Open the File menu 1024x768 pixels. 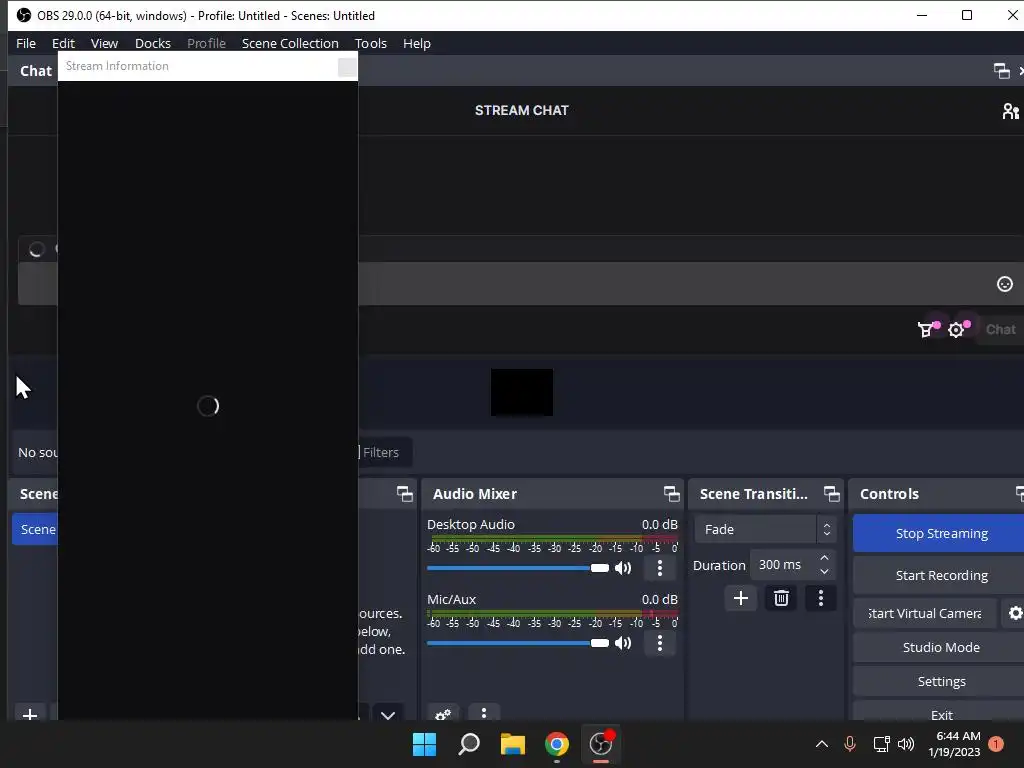(x=25, y=43)
